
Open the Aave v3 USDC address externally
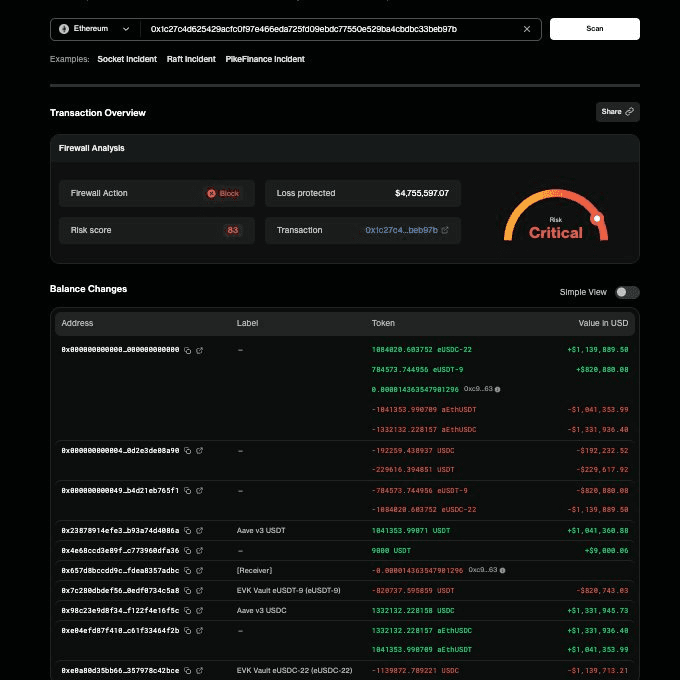199,610
